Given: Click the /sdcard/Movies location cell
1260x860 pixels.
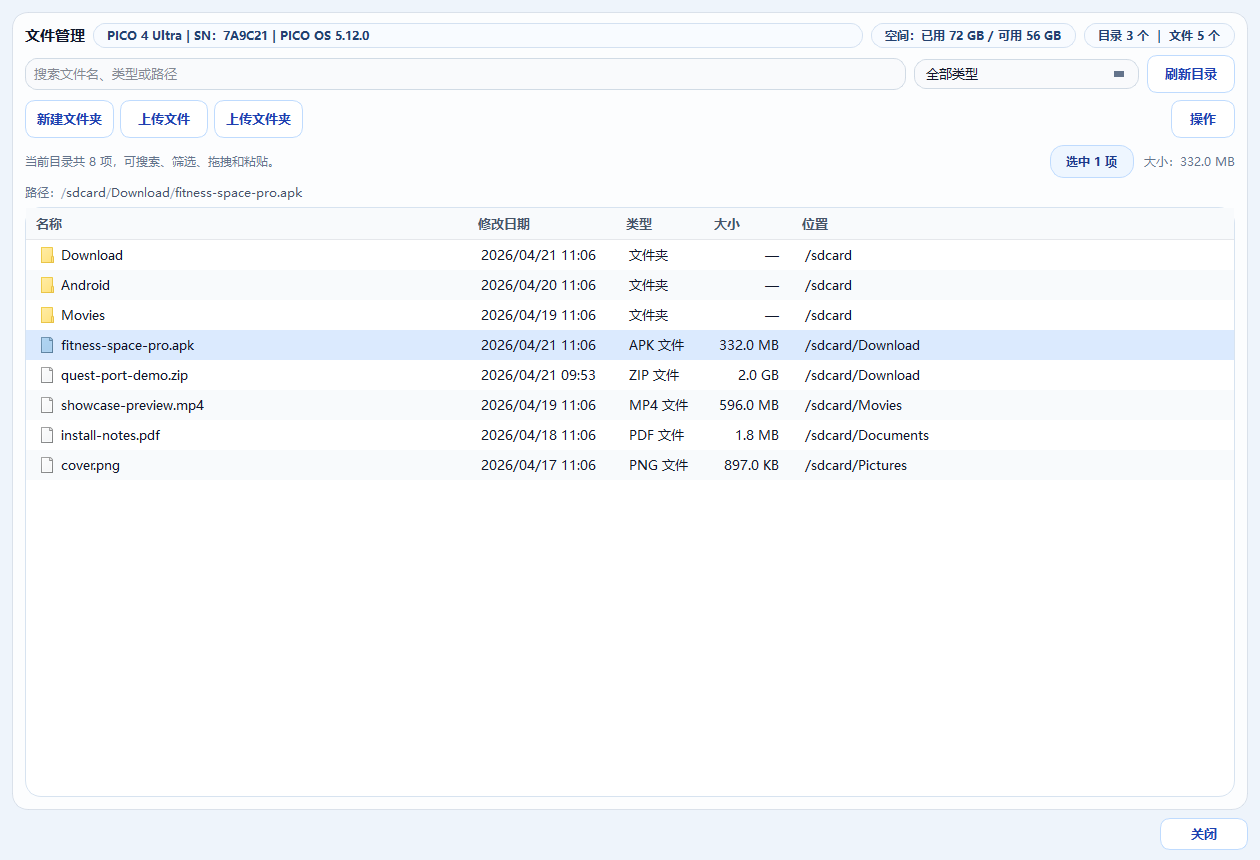Looking at the screenshot, I should pos(853,405).
